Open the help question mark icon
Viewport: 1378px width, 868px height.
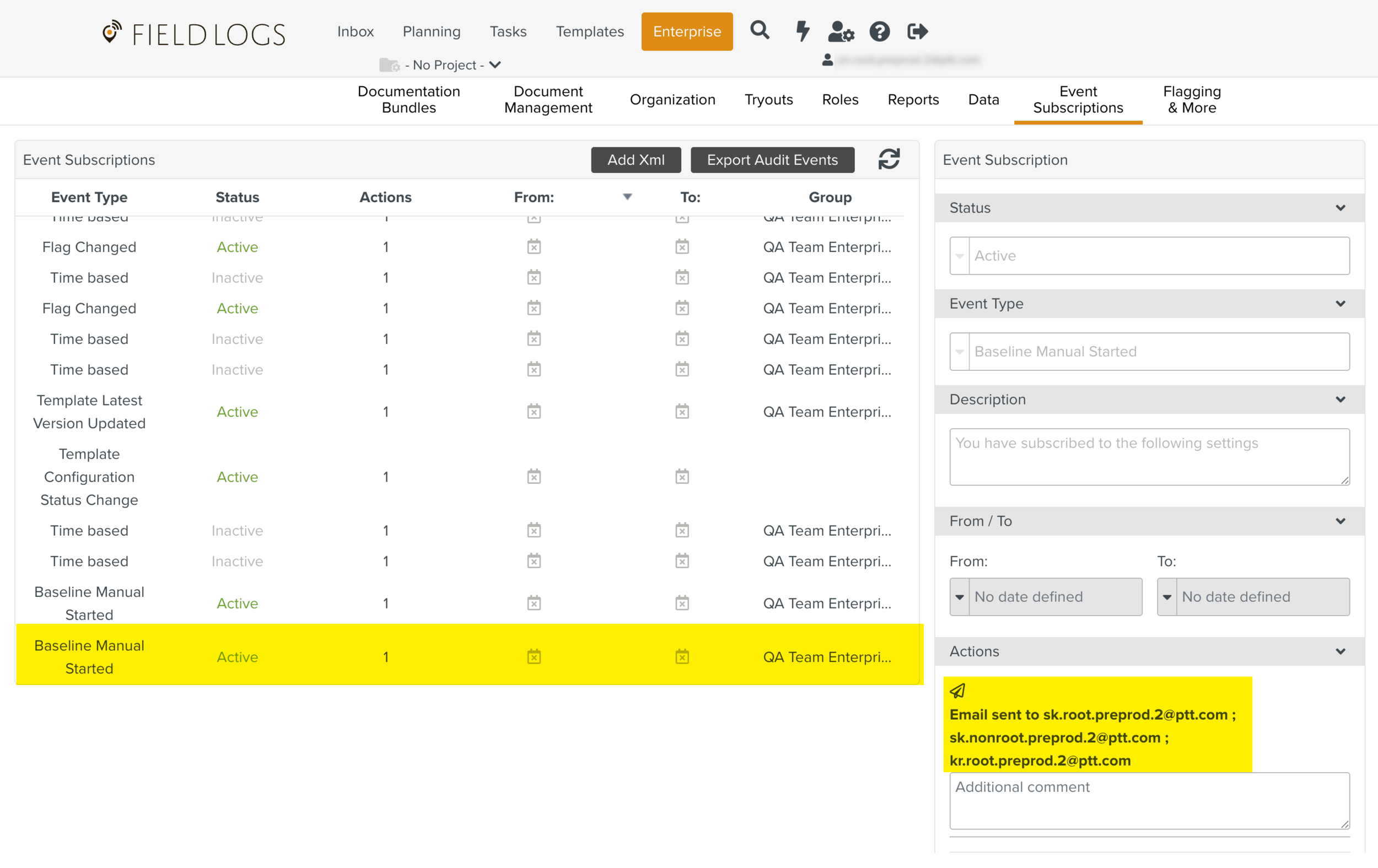879,31
